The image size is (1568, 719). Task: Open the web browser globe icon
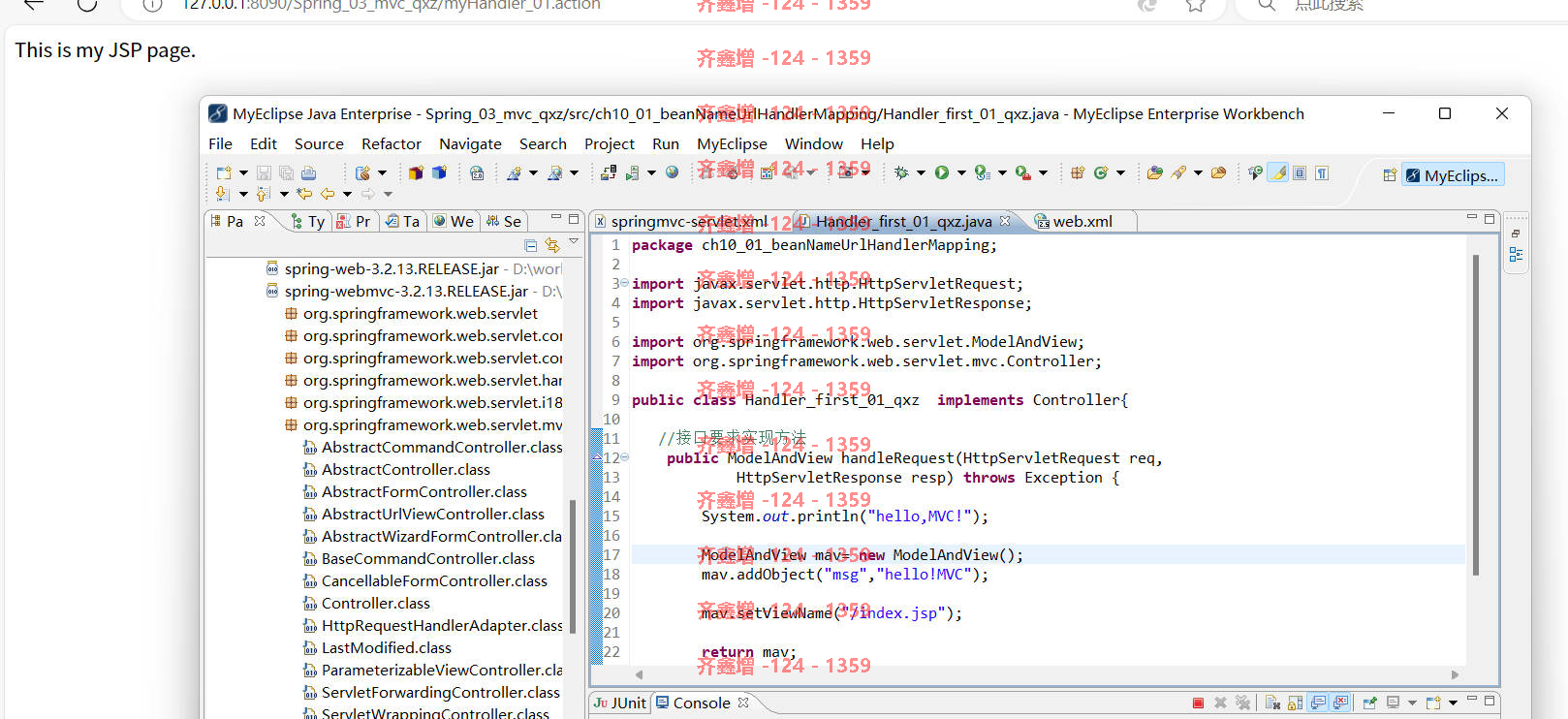[x=672, y=172]
